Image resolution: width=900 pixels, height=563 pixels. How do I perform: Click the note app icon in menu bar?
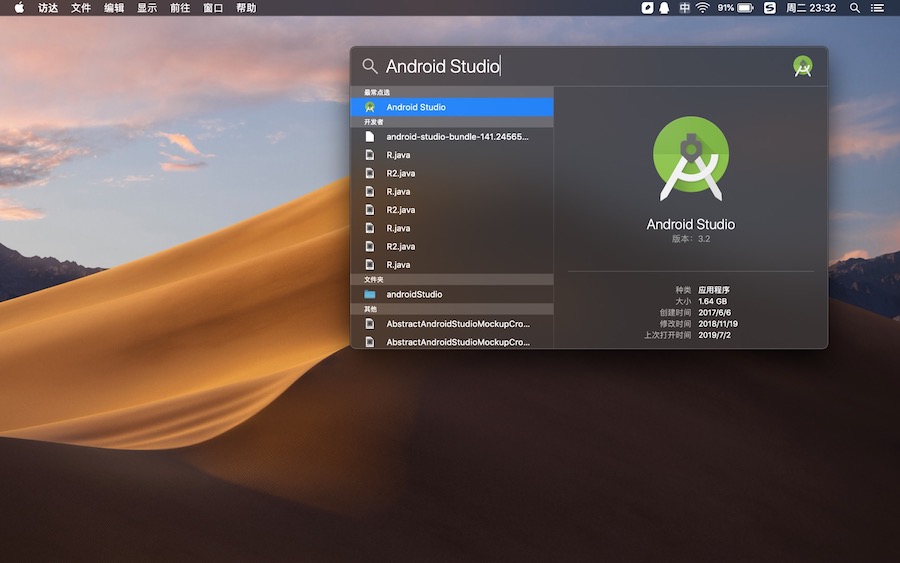[x=647, y=7]
